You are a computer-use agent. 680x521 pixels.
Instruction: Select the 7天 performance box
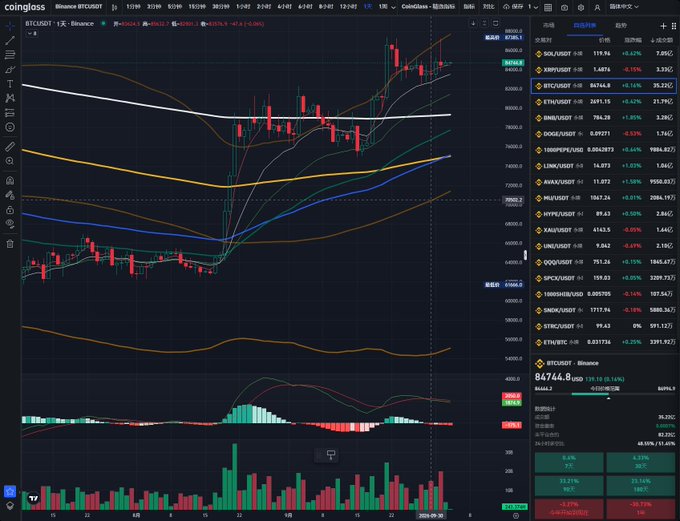click(x=569, y=462)
